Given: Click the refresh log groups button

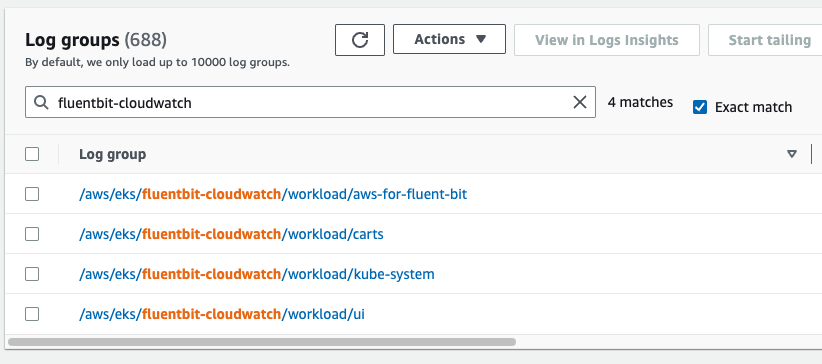Looking at the screenshot, I should pos(360,40).
